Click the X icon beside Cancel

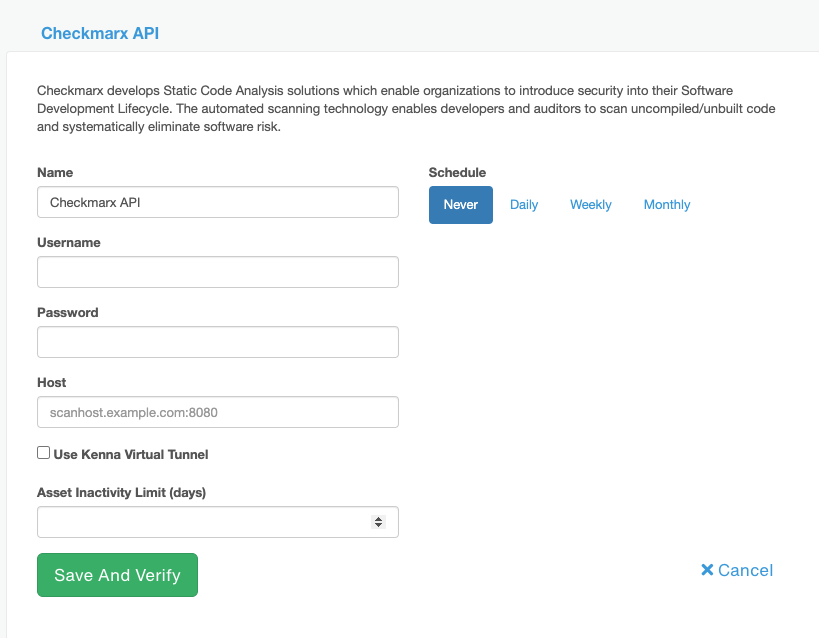click(x=706, y=569)
